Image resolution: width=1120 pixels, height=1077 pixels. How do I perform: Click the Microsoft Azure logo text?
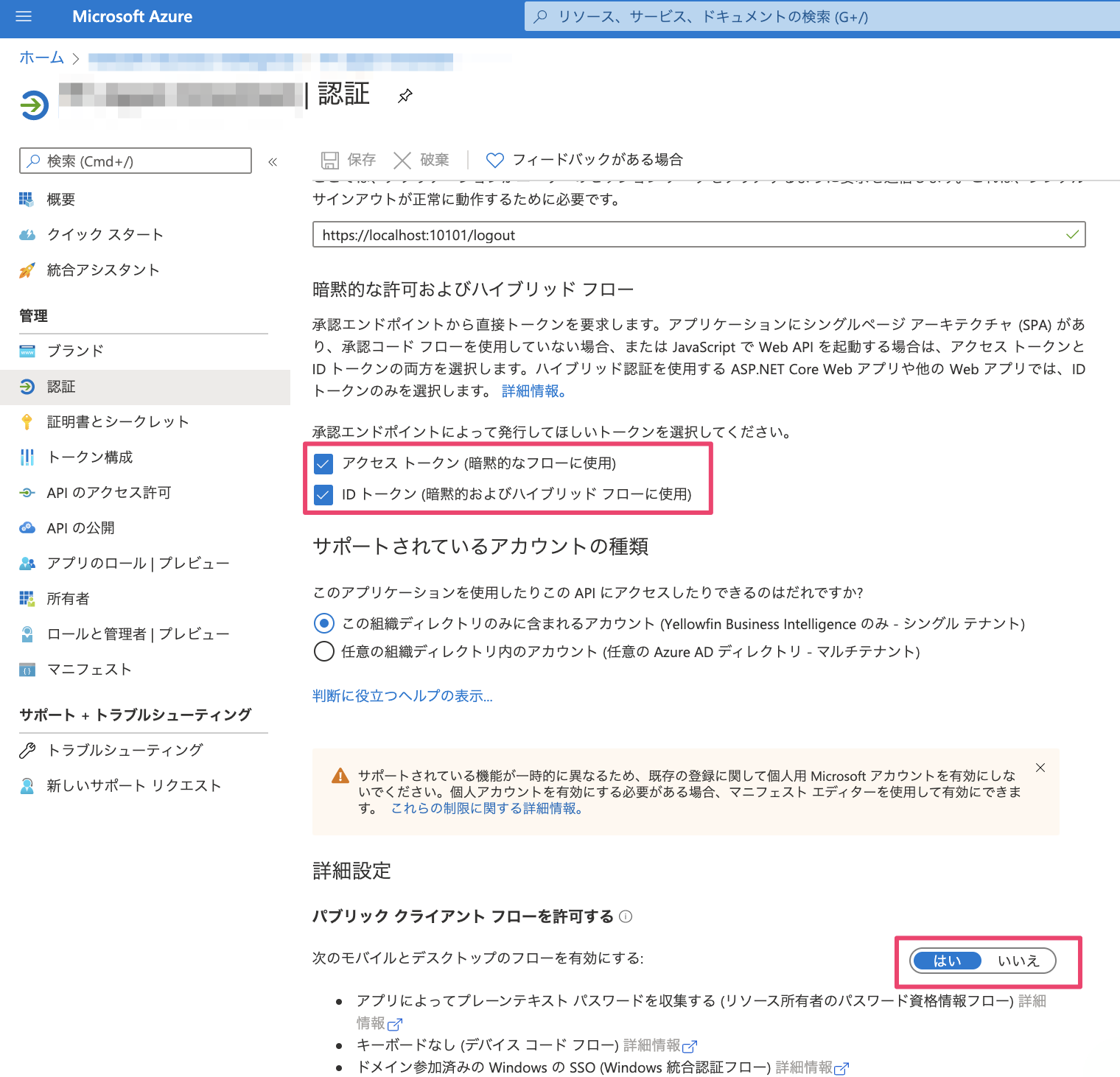(x=132, y=16)
